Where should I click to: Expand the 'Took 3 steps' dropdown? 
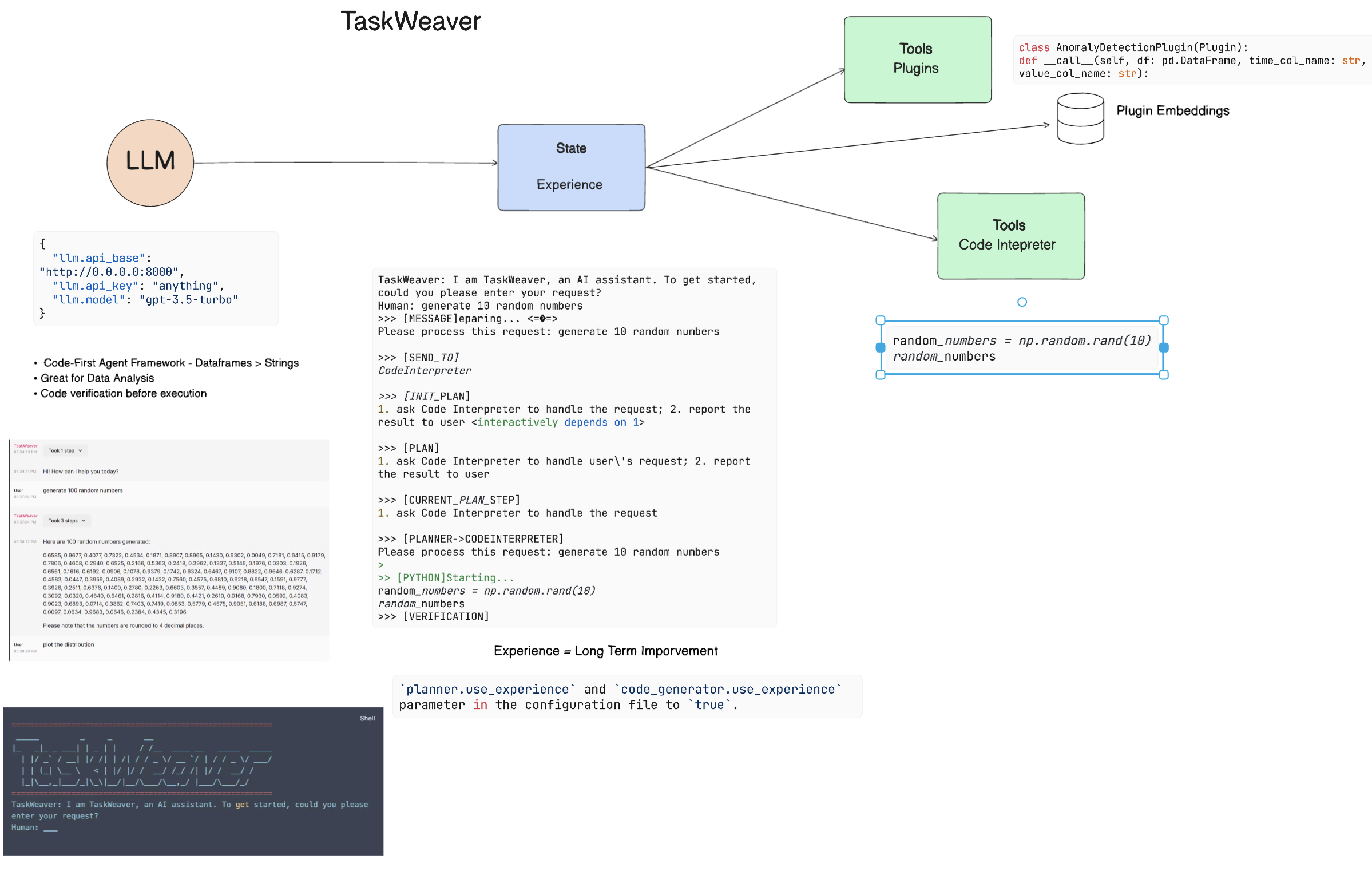[x=67, y=521]
